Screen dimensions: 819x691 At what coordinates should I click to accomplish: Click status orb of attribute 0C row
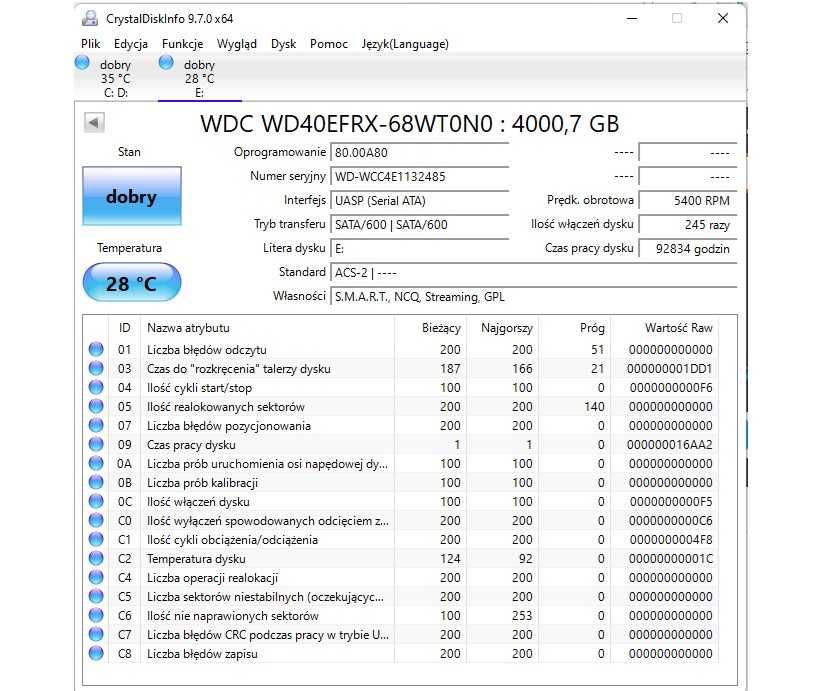click(x=96, y=501)
